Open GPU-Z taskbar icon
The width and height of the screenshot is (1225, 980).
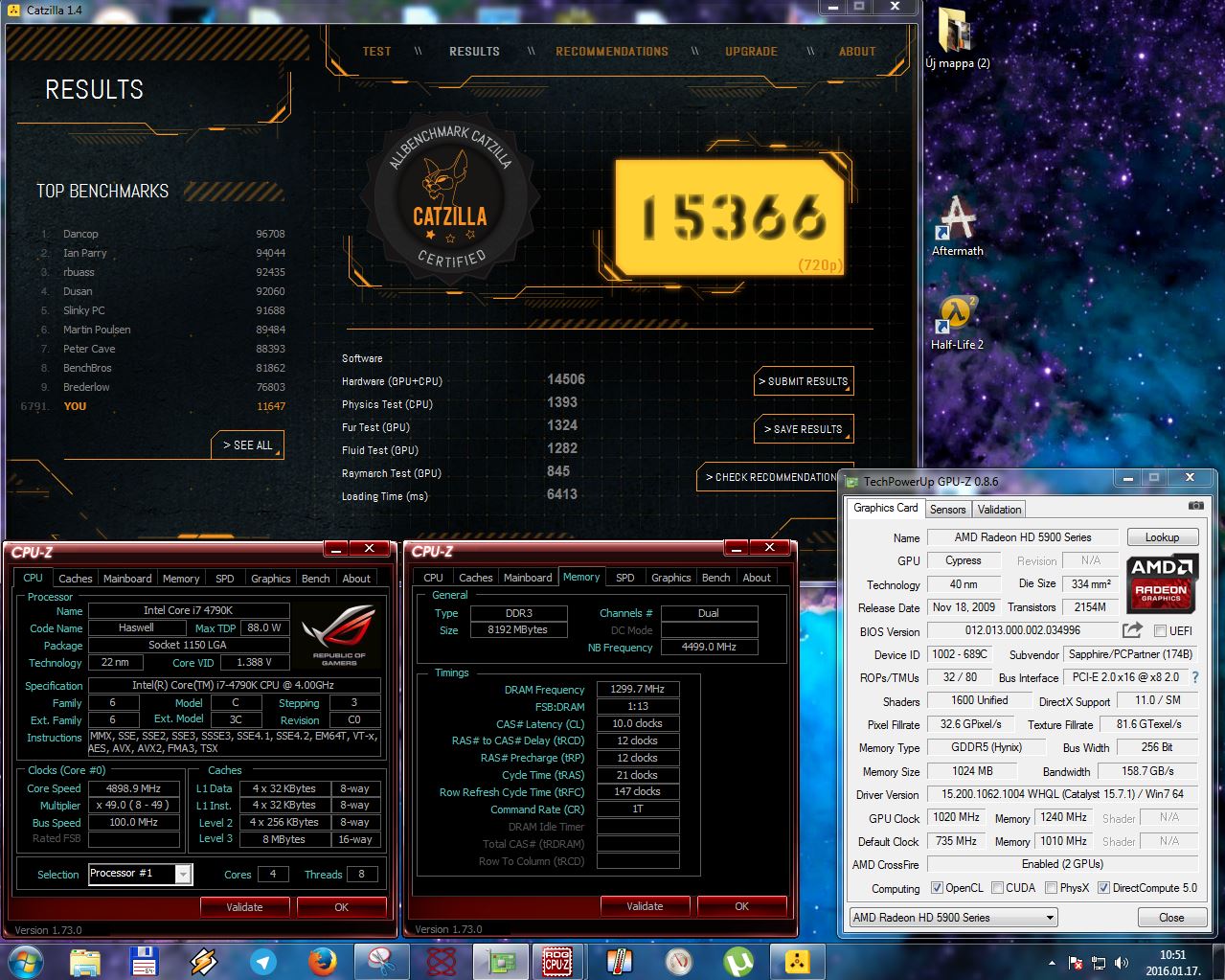point(500,961)
